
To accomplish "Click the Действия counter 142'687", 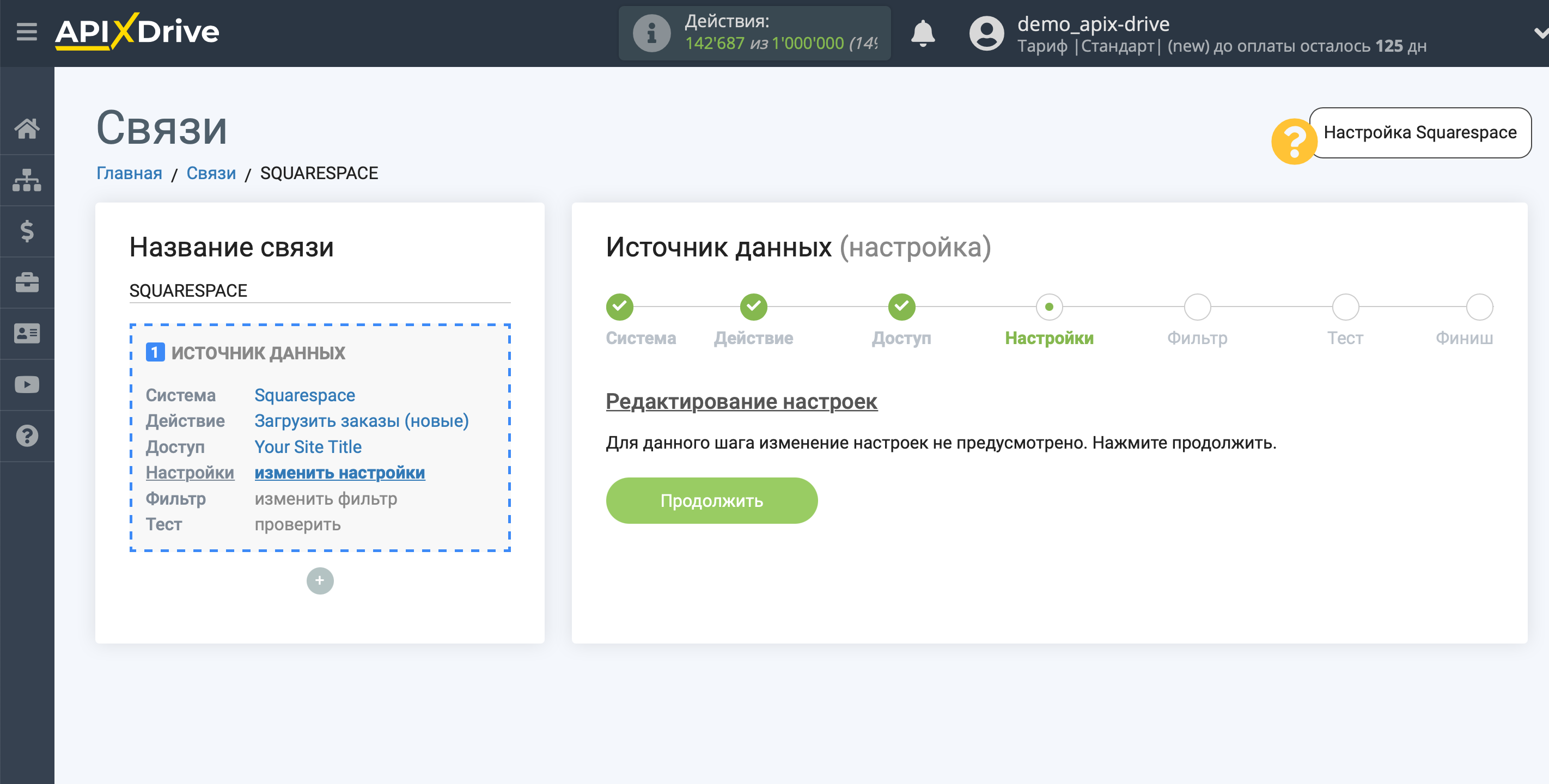I will [x=715, y=44].
